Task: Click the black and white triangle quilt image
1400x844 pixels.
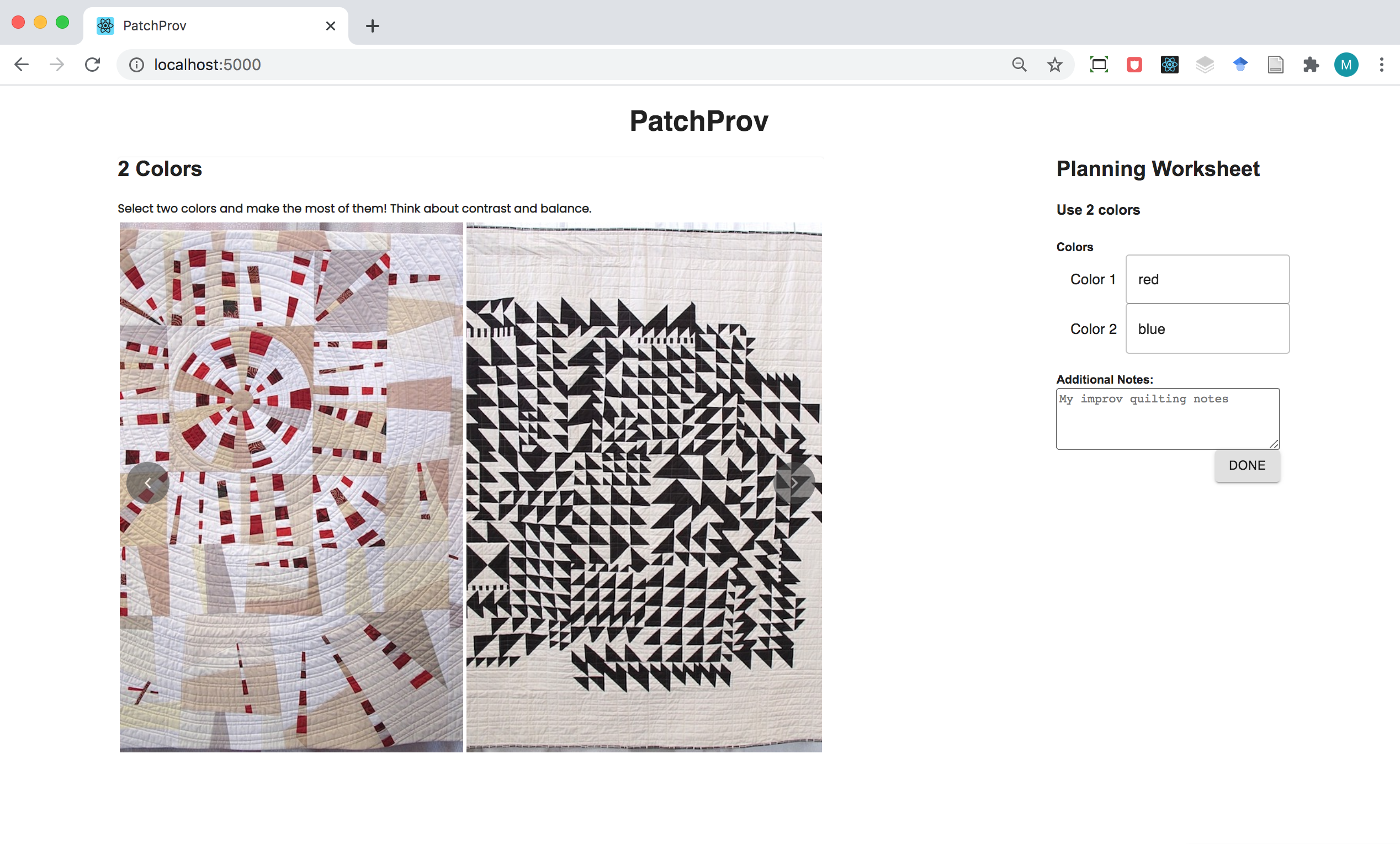Action: point(644,487)
